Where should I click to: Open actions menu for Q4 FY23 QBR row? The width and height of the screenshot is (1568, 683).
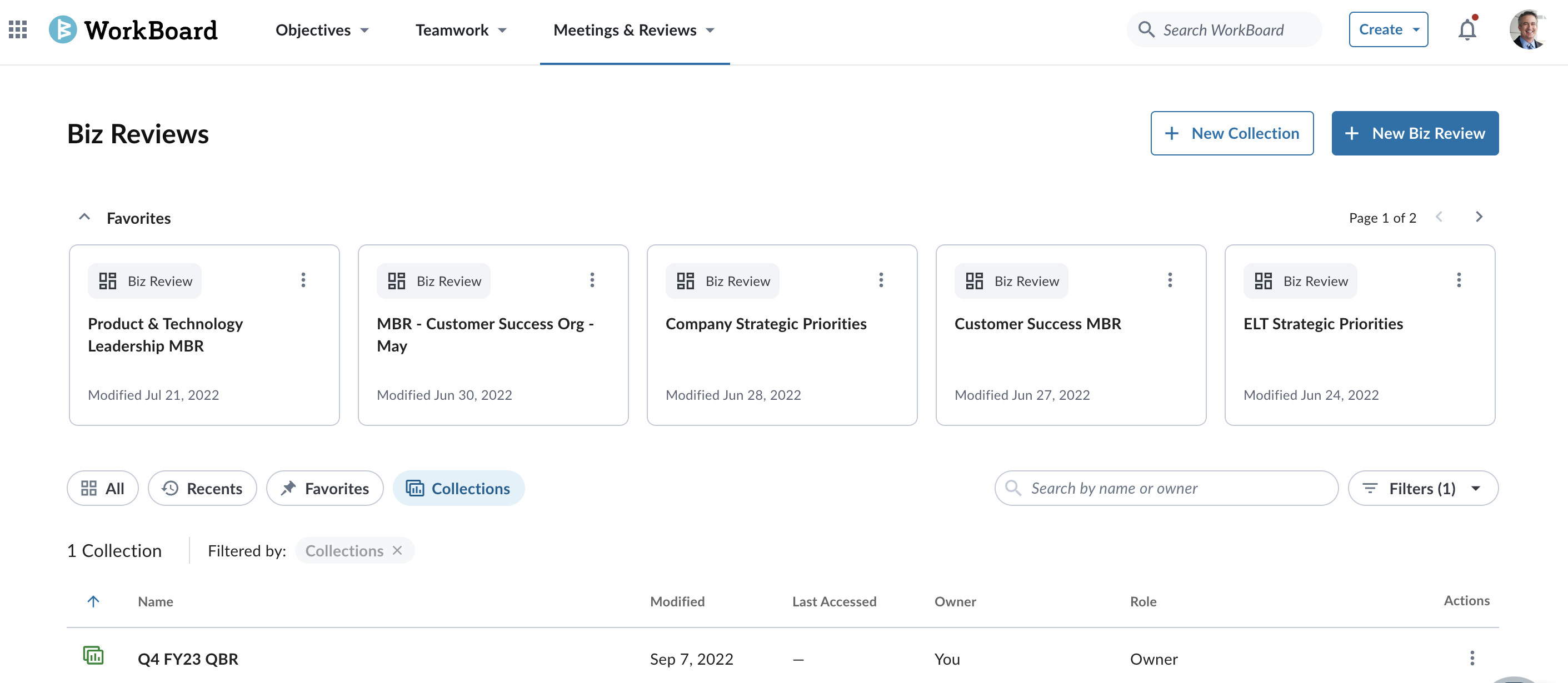(x=1472, y=657)
